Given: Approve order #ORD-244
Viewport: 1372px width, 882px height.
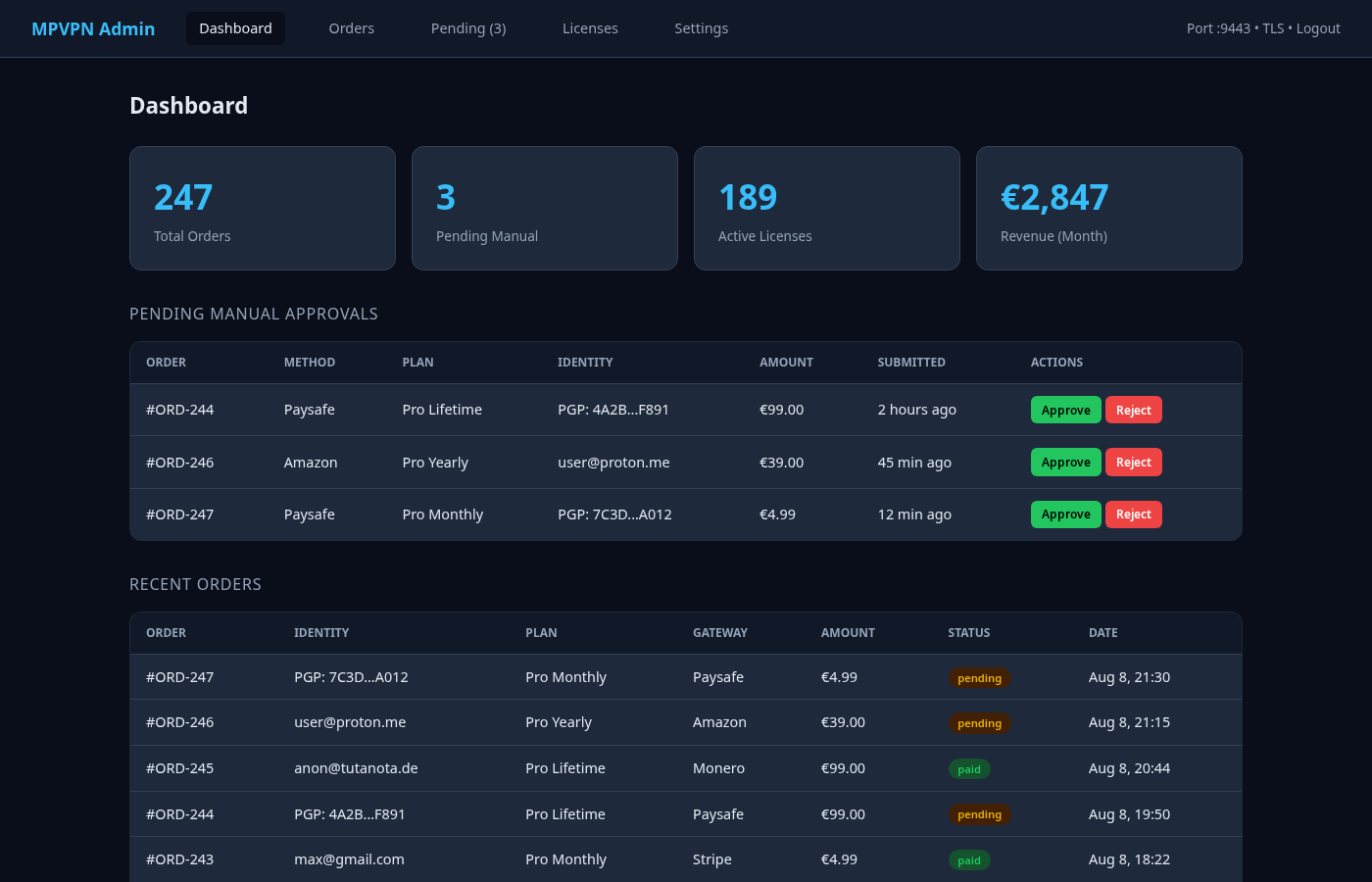Looking at the screenshot, I should pyautogui.click(x=1065, y=410).
